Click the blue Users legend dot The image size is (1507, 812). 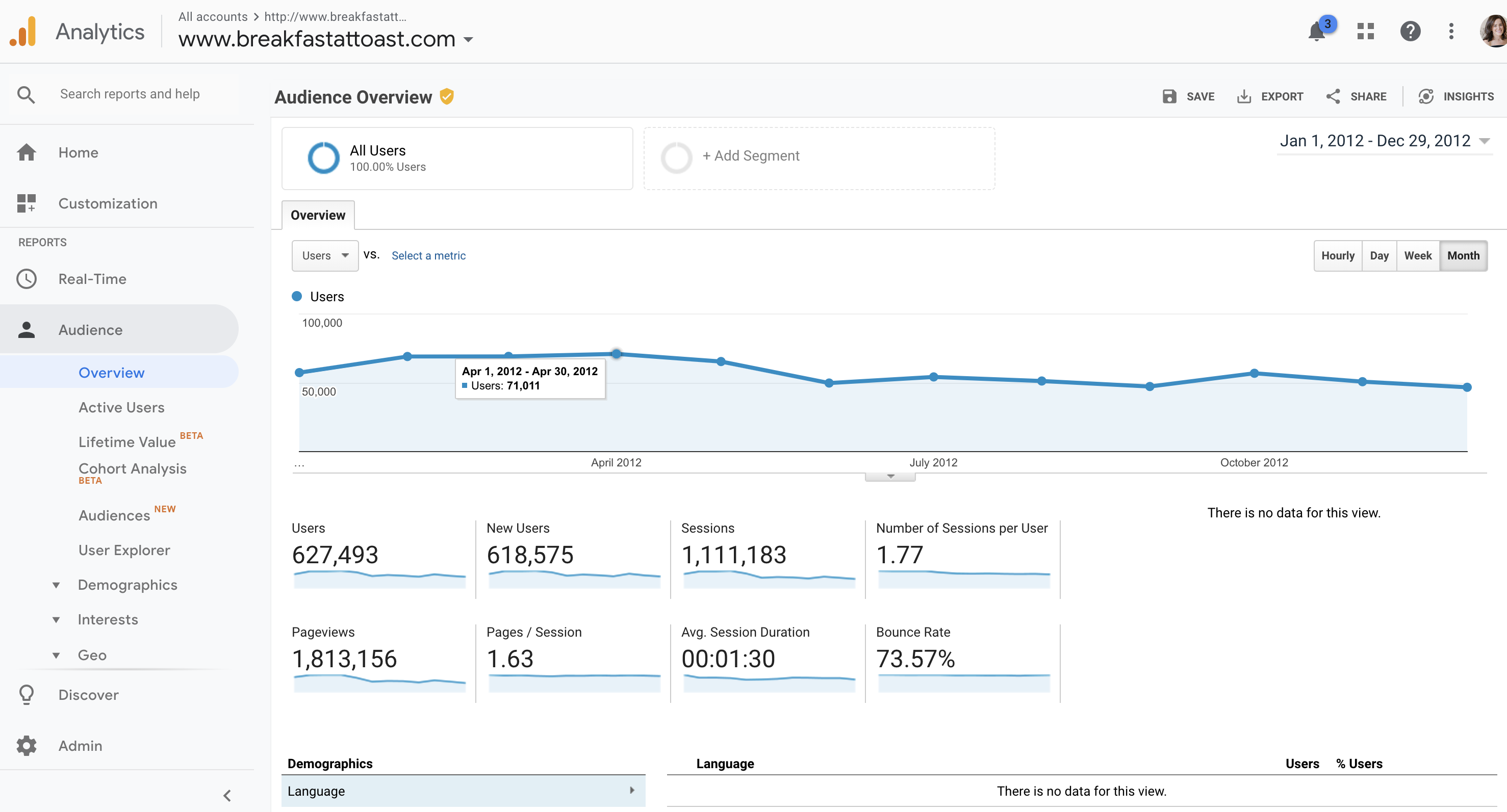click(x=297, y=296)
